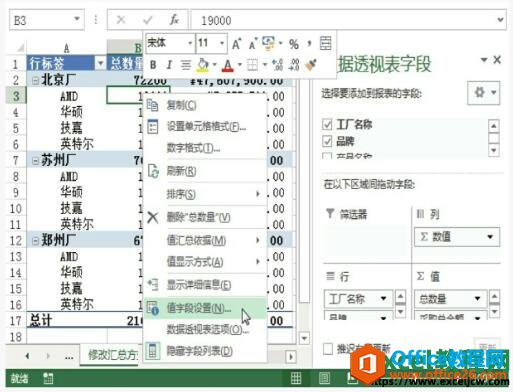Click the pivot fields gear tools icon
This screenshot has height=392, width=513.
pos(483,92)
